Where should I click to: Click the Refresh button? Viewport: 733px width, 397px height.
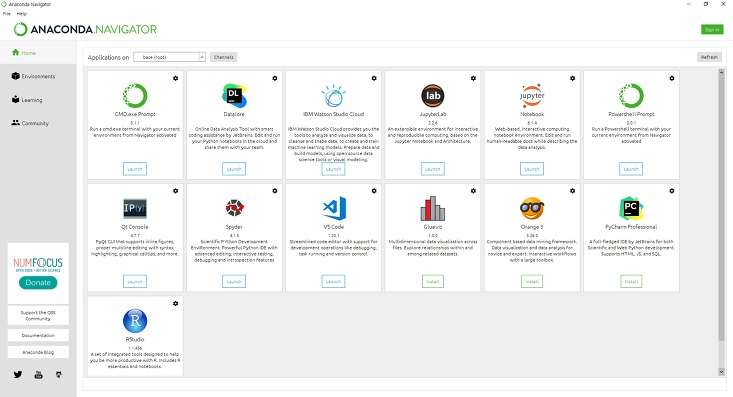click(709, 57)
